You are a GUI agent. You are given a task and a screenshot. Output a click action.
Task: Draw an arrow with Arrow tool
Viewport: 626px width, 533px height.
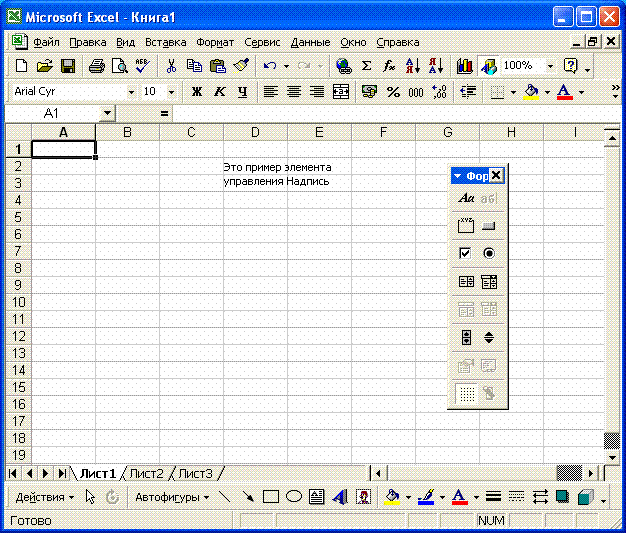[248, 497]
